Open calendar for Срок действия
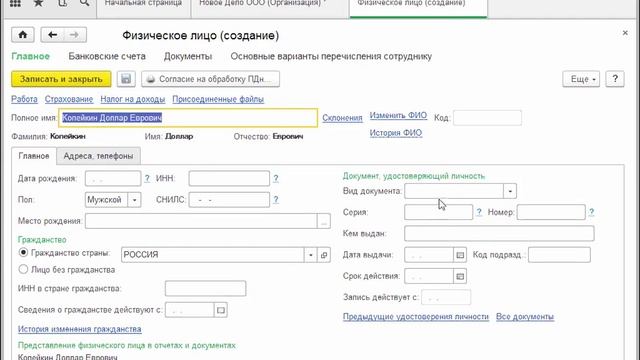 click(x=460, y=276)
